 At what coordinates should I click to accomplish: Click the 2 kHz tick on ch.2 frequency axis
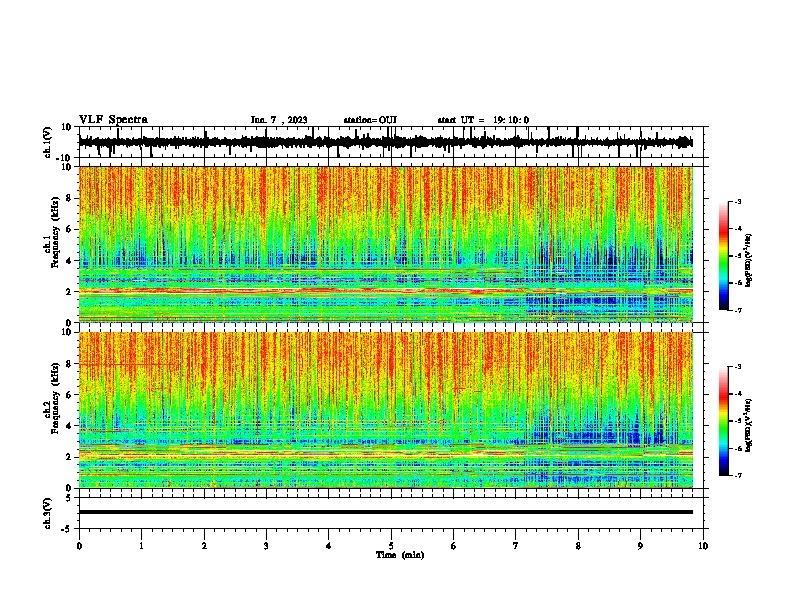[x=69, y=456]
